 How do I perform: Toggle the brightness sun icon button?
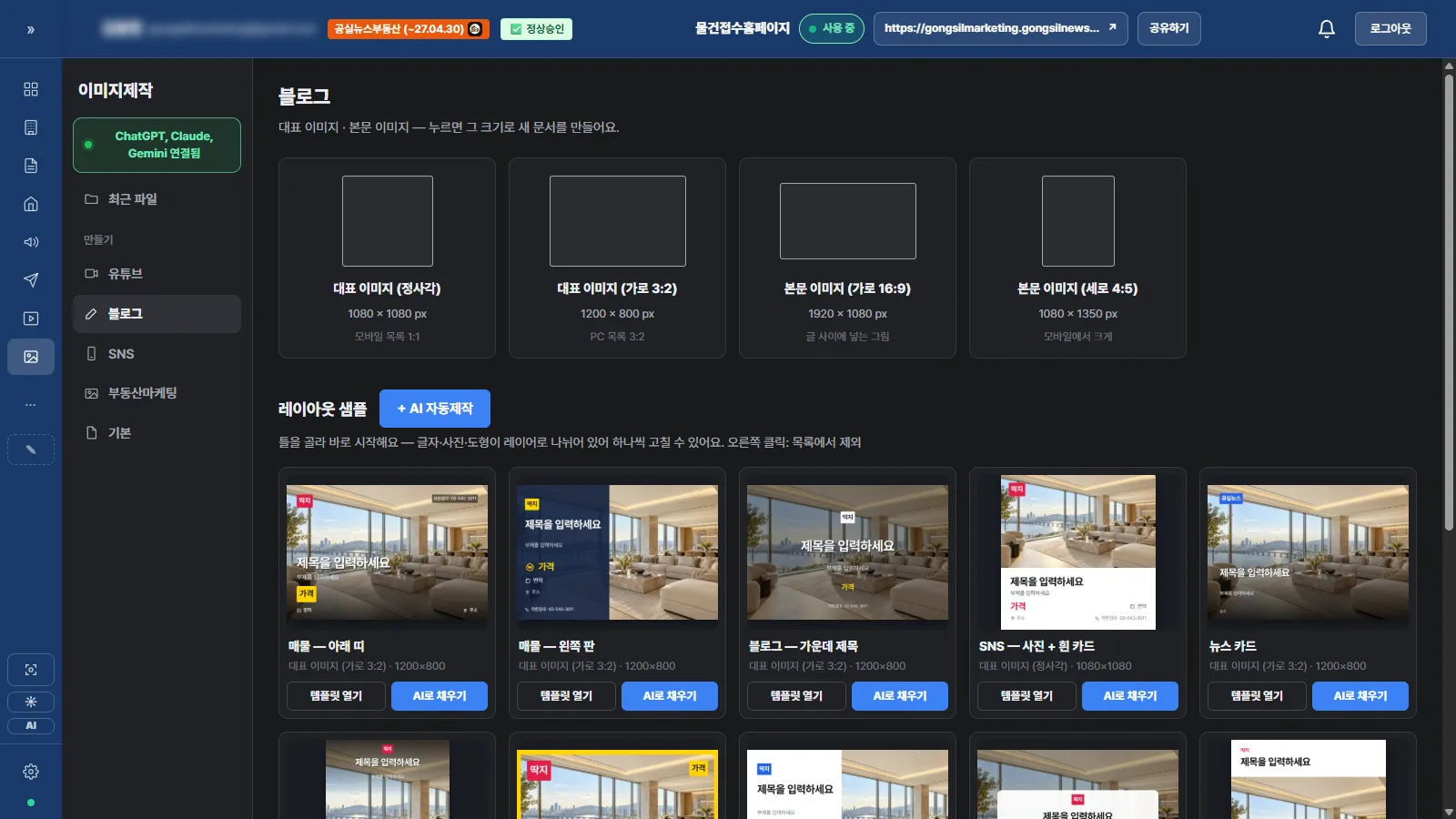point(31,702)
